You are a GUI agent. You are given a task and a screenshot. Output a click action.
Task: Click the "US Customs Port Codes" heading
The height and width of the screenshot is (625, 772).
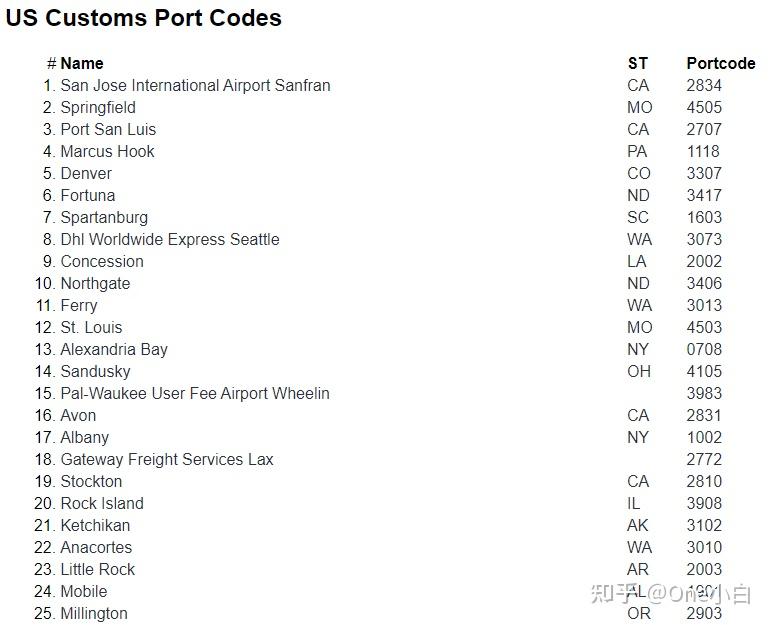point(144,18)
